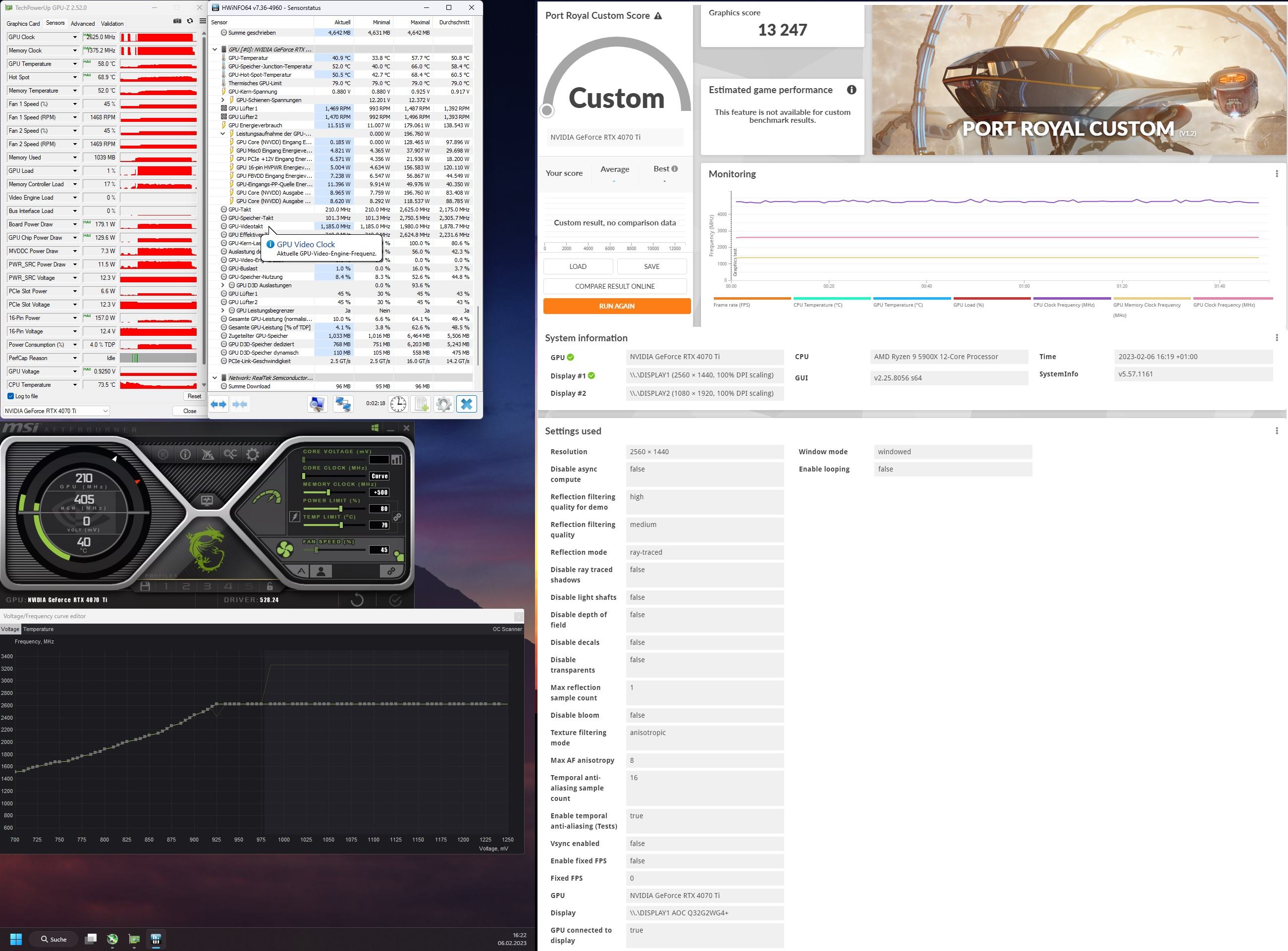1288x951 pixels.
Task: Open Afterburner settings gear icon
Action: click(x=253, y=454)
